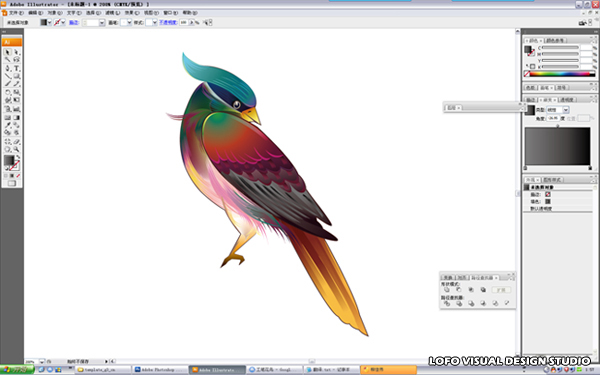
Task: Toggle the None (red slash) fill mode
Action: pyautogui.click(x=18, y=176)
